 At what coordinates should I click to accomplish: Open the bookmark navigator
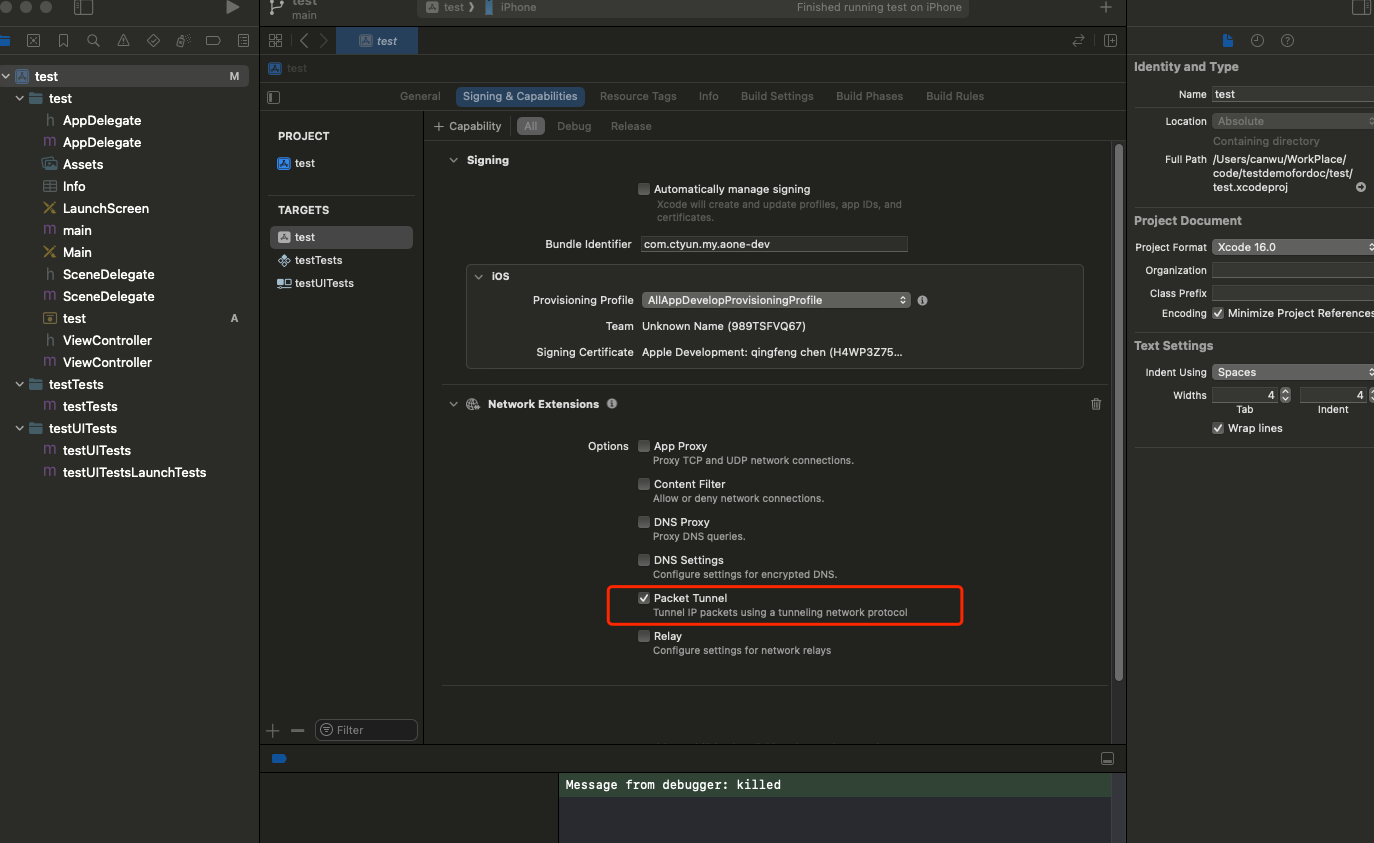click(x=63, y=41)
